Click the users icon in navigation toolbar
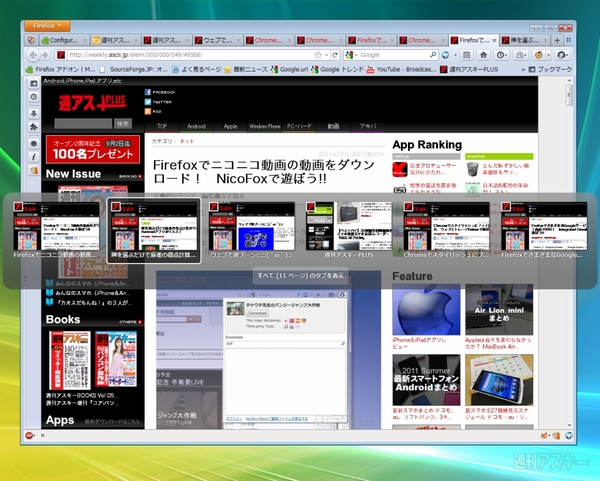 [x=520, y=55]
